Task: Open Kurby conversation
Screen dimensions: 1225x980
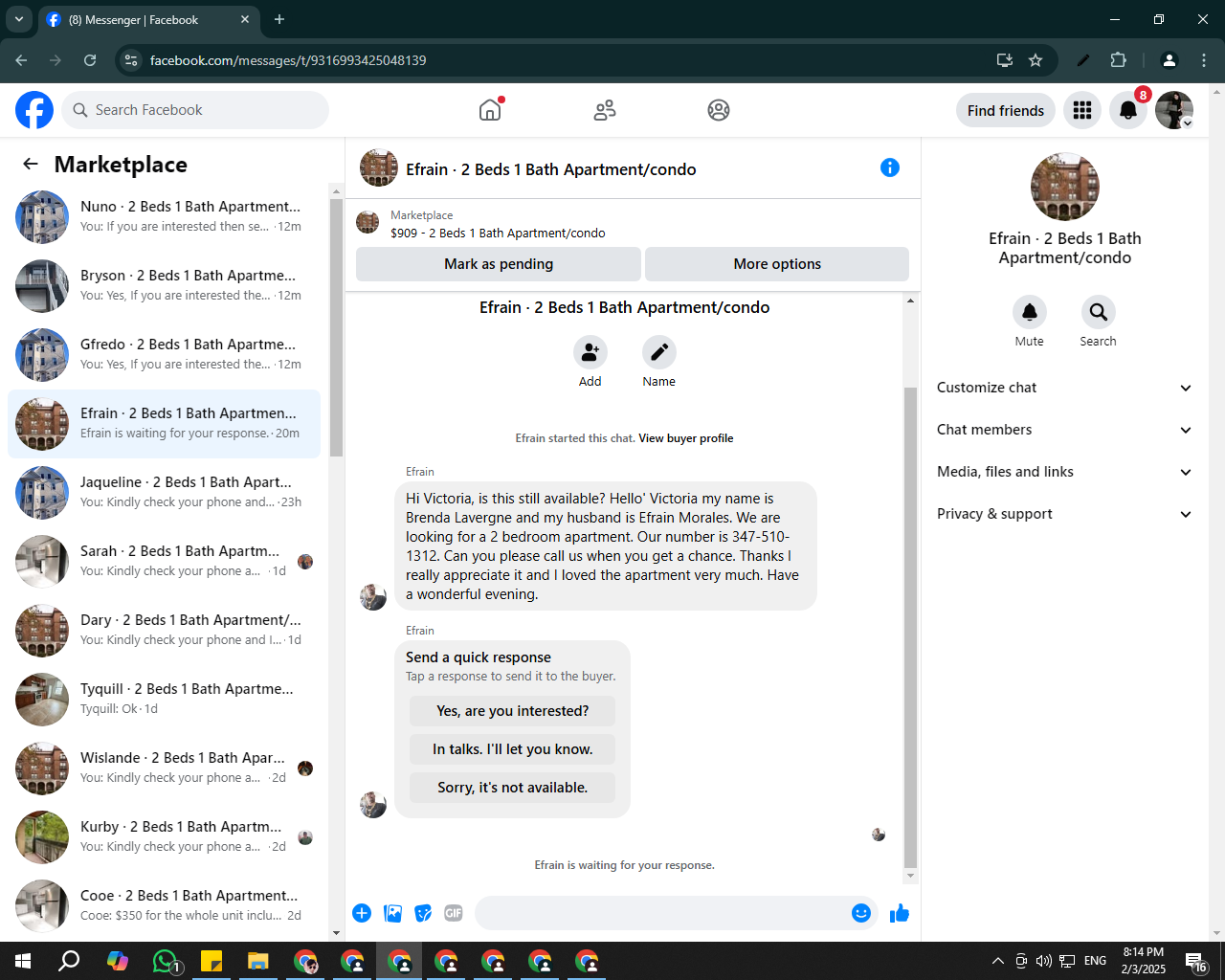Action: pyautogui.click(x=165, y=837)
